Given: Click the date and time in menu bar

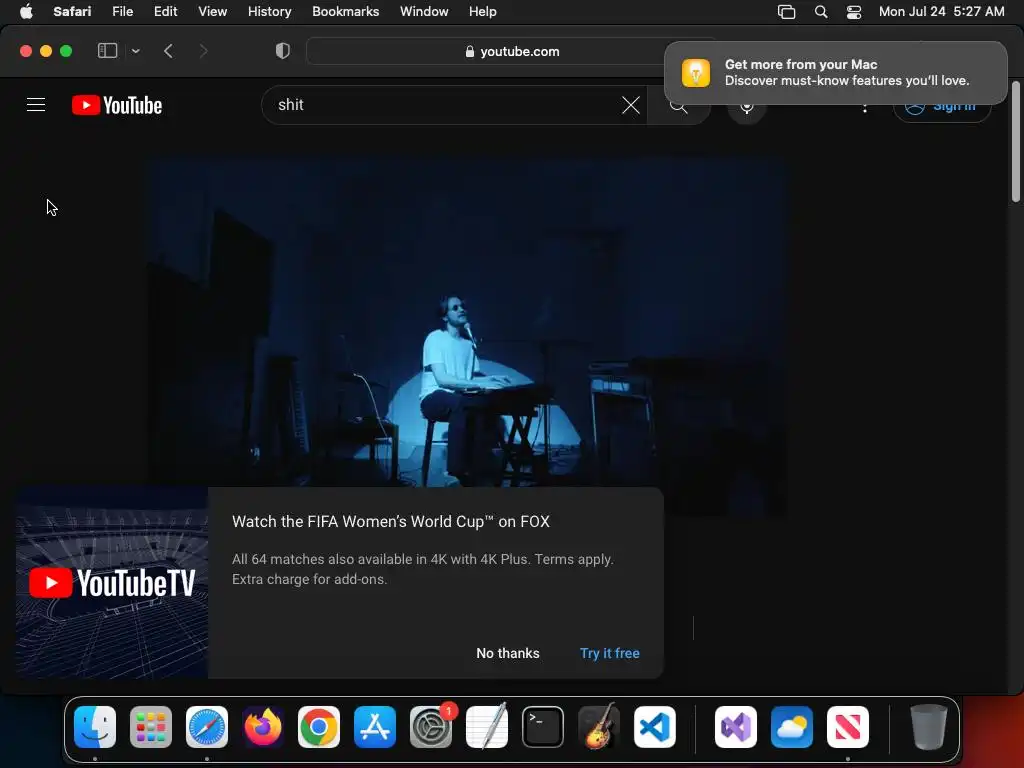Looking at the screenshot, I should click(x=941, y=11).
